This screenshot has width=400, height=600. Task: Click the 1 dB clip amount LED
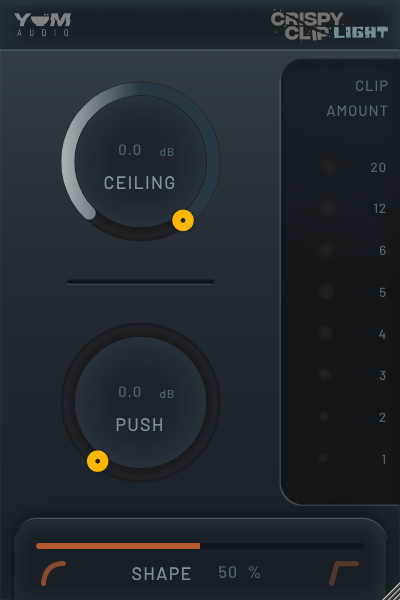pyautogui.click(x=323, y=458)
